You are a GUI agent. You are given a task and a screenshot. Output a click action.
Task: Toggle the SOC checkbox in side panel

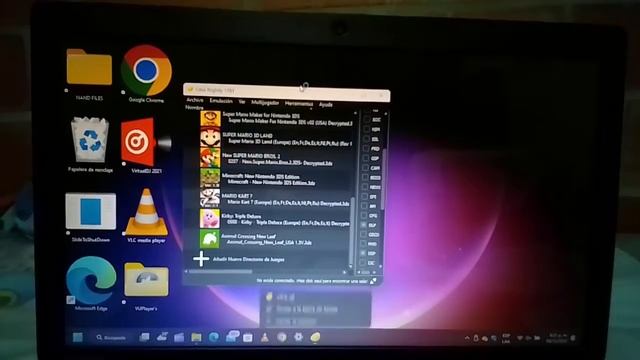(366, 120)
